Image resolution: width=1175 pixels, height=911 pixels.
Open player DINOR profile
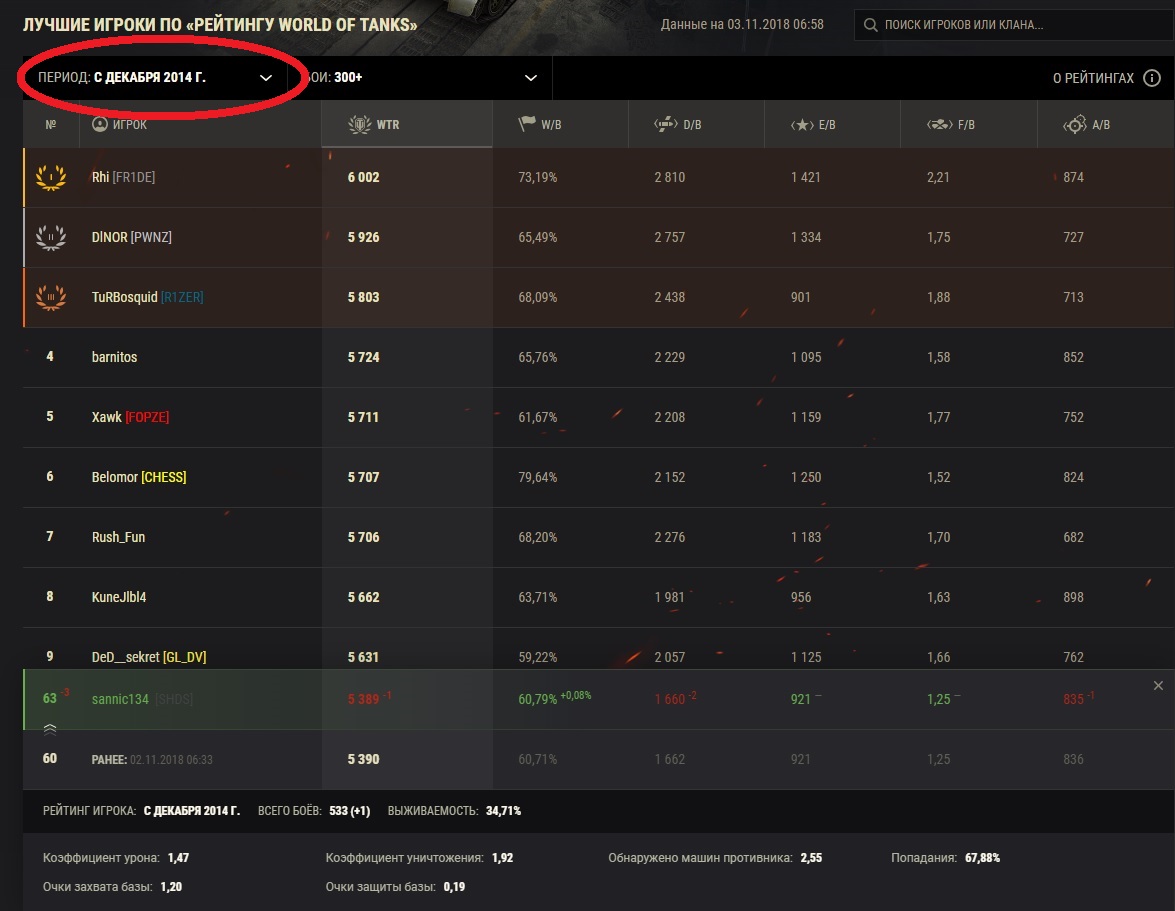coord(109,237)
